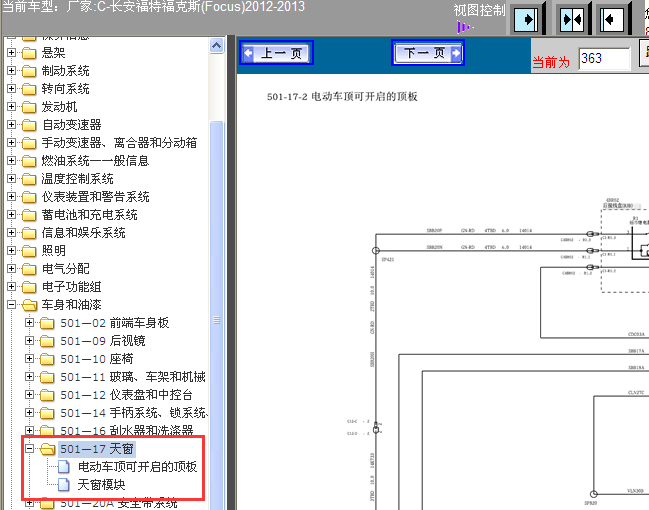Click the tree scrollbar up arrow
Viewport: 649px width, 510px height.
pos(216,46)
